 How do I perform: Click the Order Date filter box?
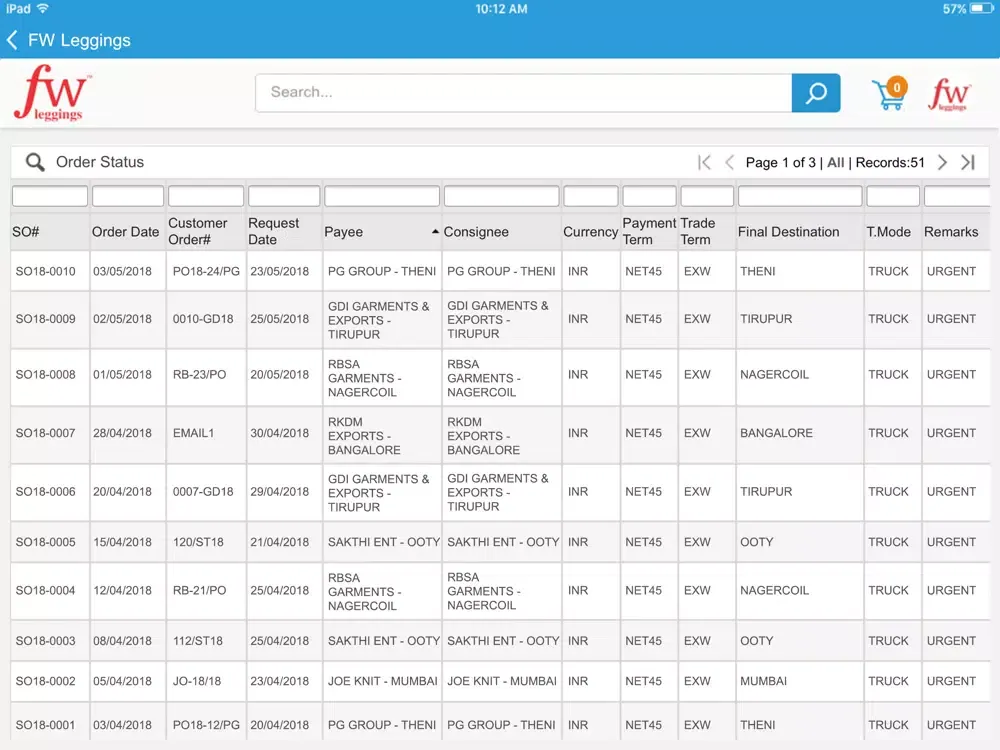pos(128,196)
